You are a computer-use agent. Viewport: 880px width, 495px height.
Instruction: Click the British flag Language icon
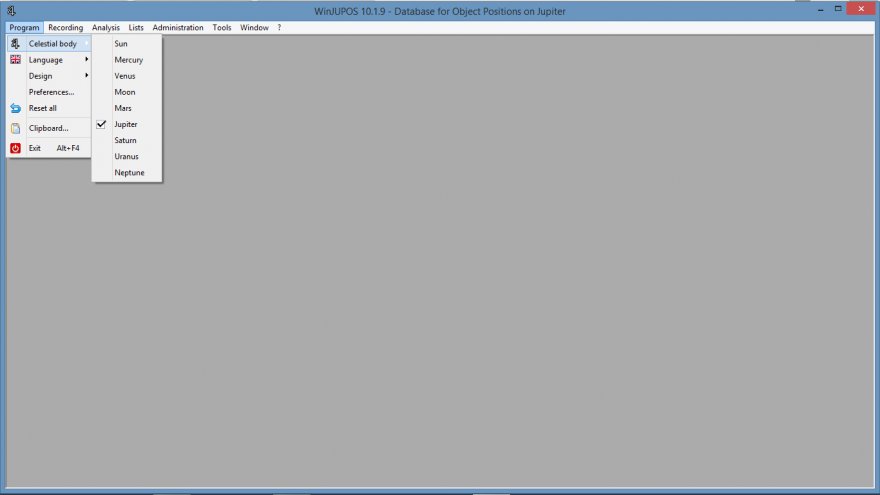coord(15,59)
